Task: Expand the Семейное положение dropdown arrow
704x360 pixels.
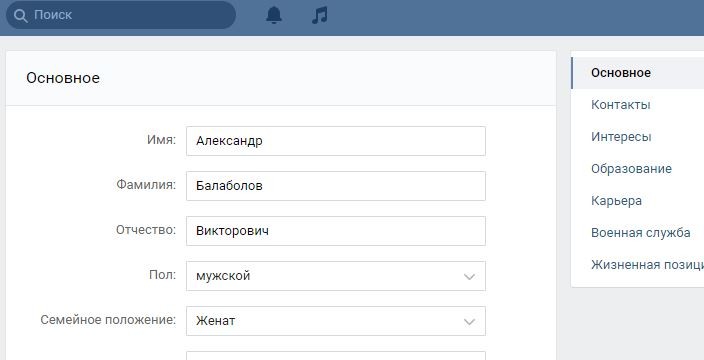Action: (469, 321)
